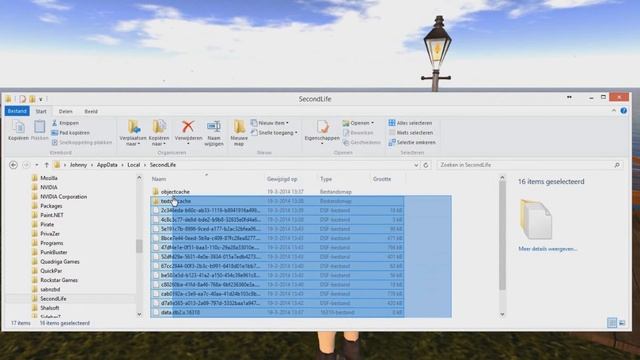Click the navigation pane scroll down arrow

click(x=139, y=314)
